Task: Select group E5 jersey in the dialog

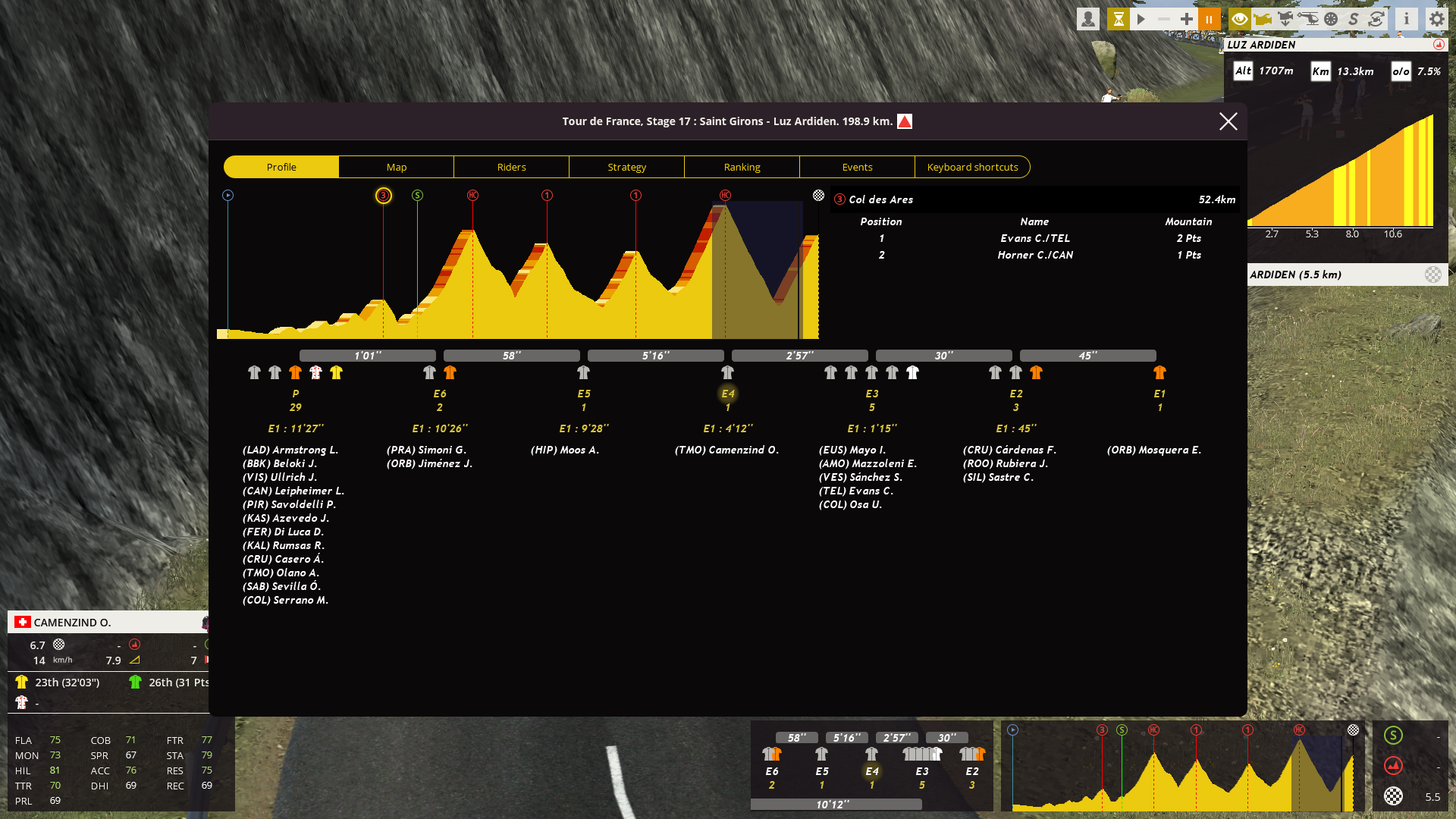Action: pyautogui.click(x=584, y=372)
